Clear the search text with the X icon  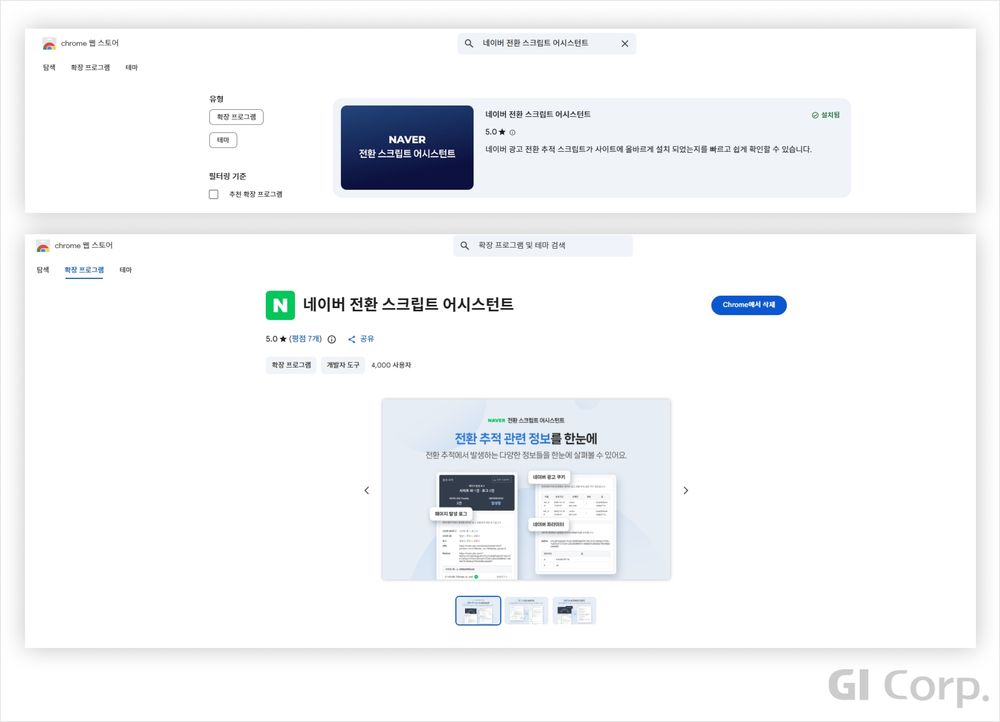(x=625, y=43)
